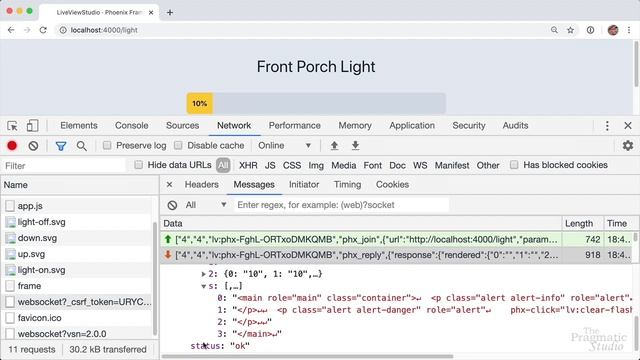
Task: Select the phx_join sent message row
Action: pyautogui.click(x=396, y=240)
